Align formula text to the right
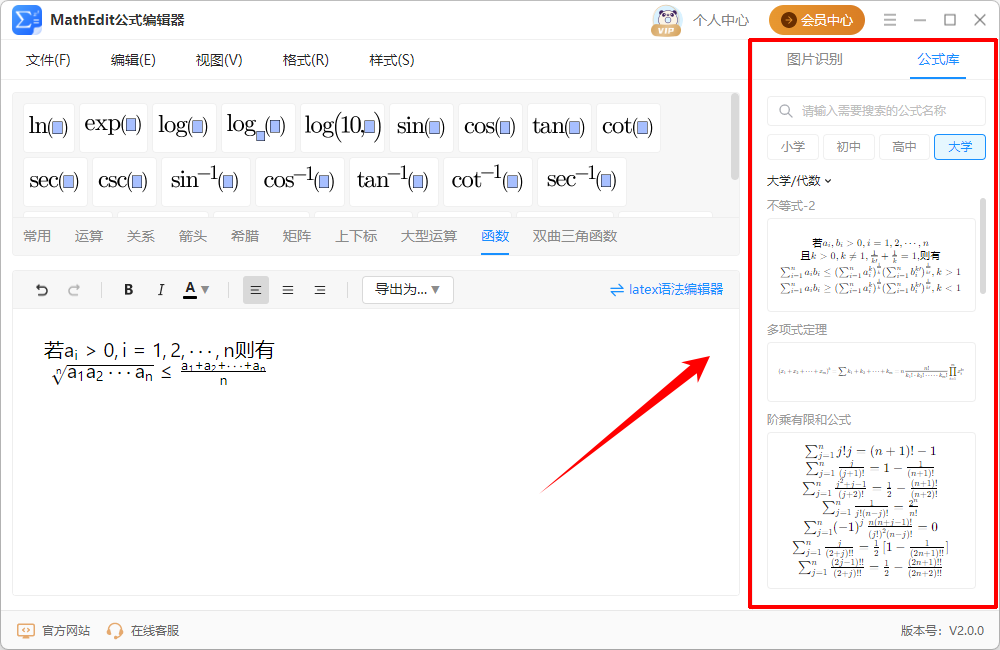The height and width of the screenshot is (650, 1000). 320,290
